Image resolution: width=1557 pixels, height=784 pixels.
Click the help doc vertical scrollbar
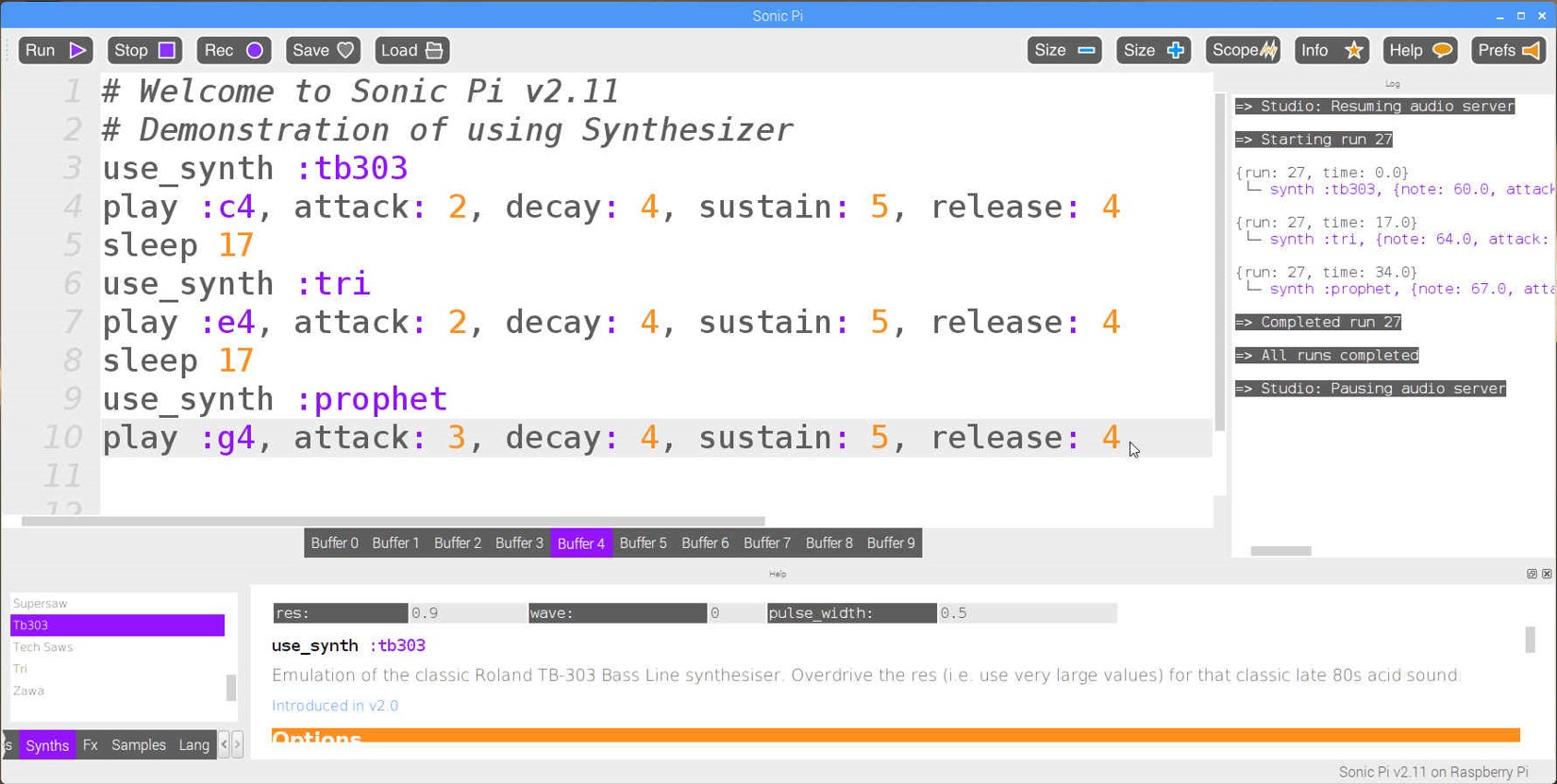pos(1530,640)
